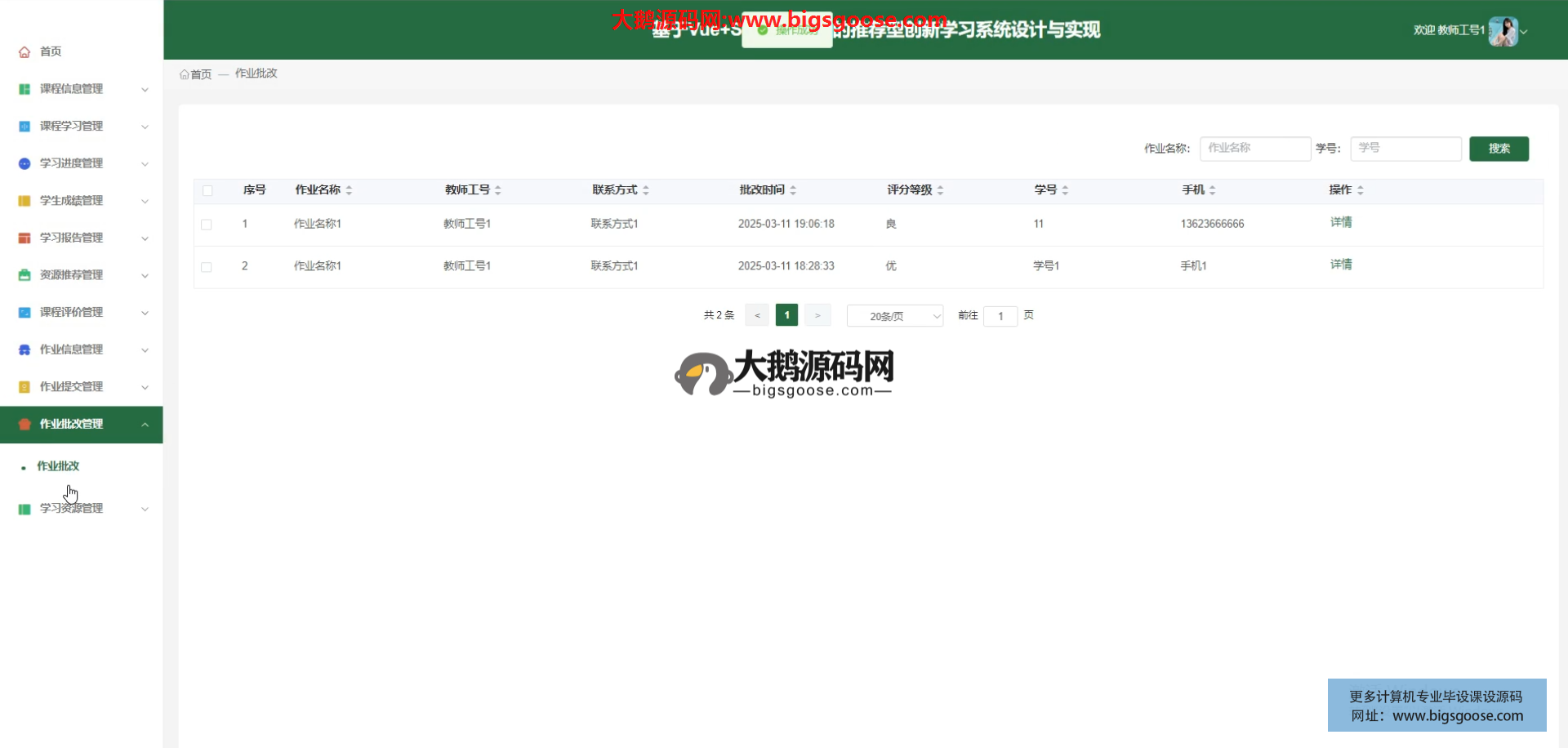1568x748 pixels.
Task: Check the checkbox for row 2
Action: (207, 267)
